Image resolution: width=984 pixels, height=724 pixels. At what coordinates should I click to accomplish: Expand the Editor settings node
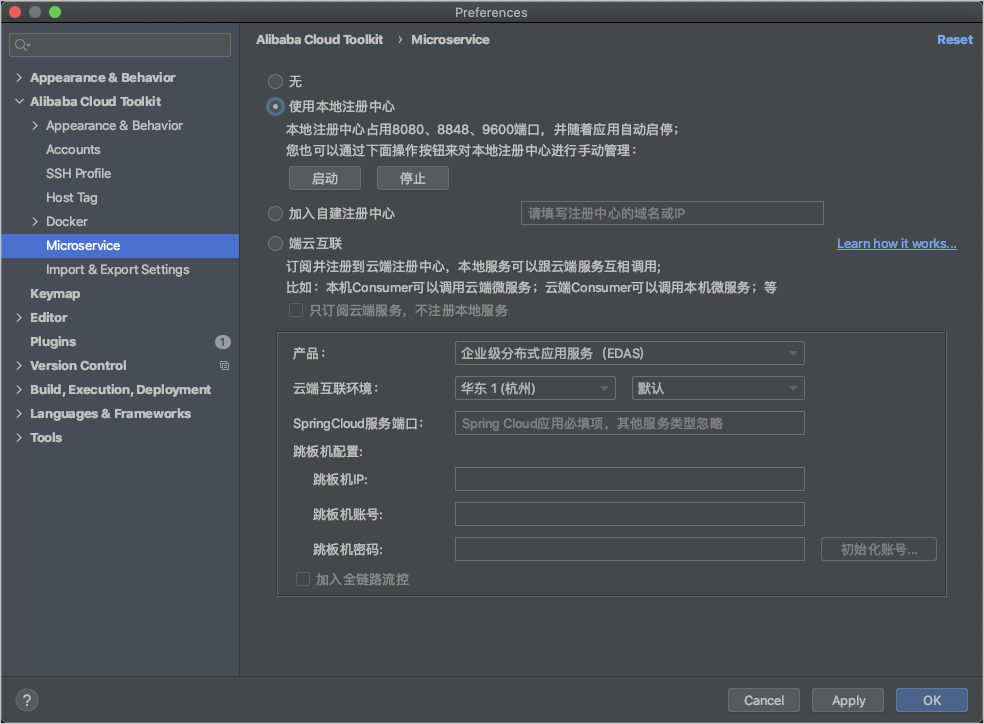coord(19,317)
